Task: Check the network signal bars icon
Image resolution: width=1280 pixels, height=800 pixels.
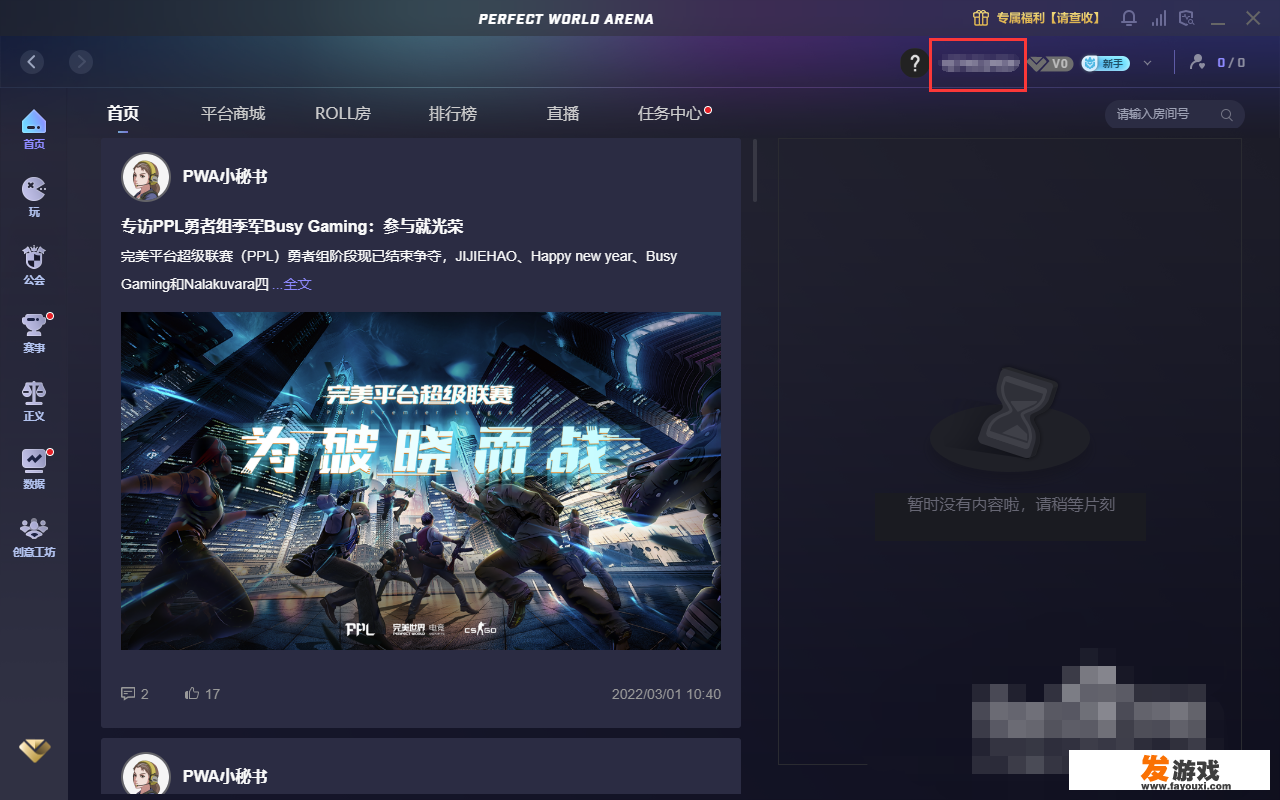Action: [x=1159, y=18]
